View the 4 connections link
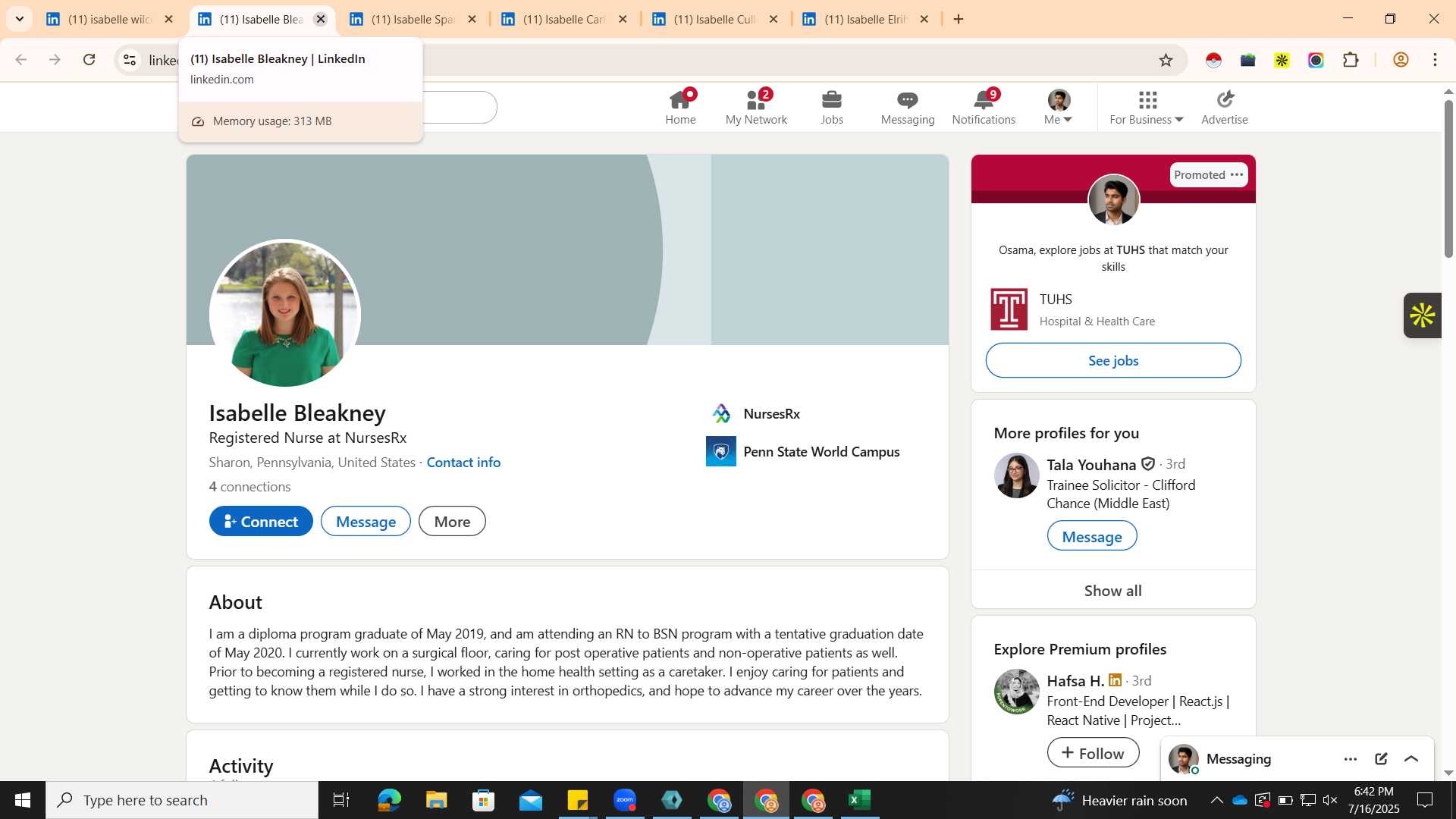This screenshot has width=1456, height=819. pos(249,486)
